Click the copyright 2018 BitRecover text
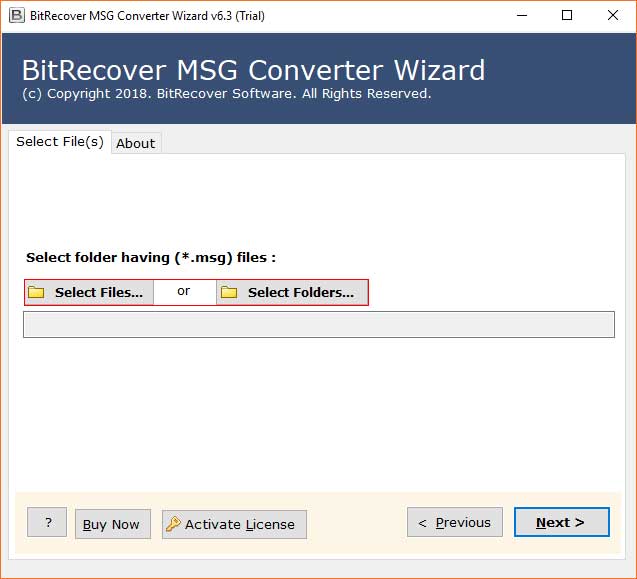Image resolution: width=637 pixels, height=579 pixels. pos(226,93)
